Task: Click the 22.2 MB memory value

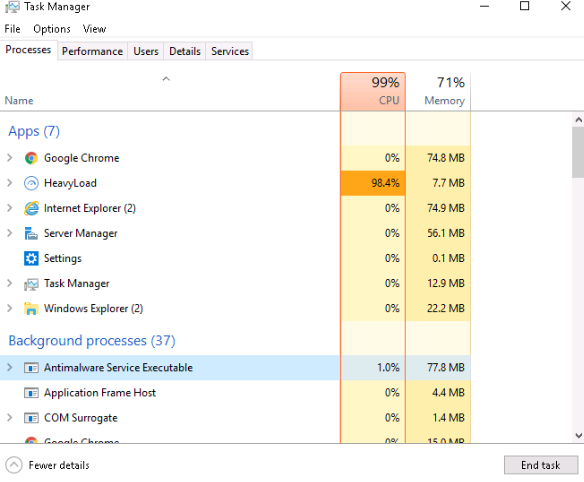Action: click(x=446, y=308)
